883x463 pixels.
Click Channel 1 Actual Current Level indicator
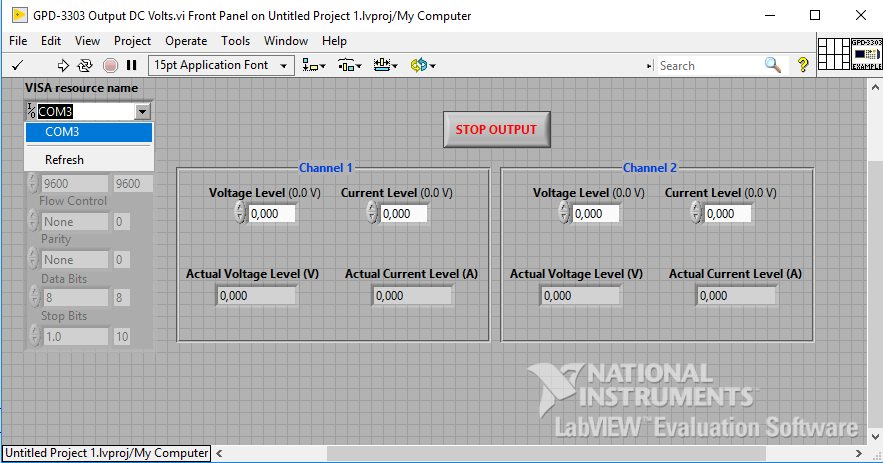pyautogui.click(x=412, y=296)
